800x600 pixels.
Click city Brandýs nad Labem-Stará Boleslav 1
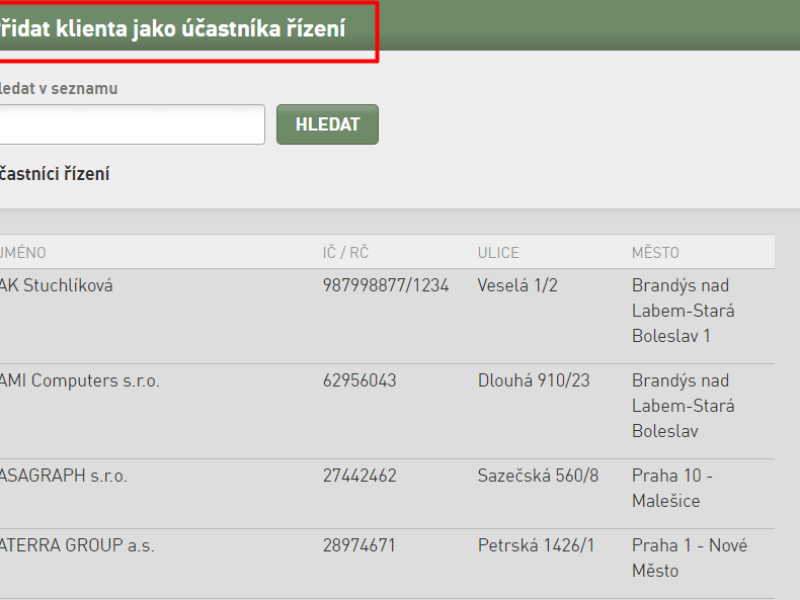click(683, 311)
